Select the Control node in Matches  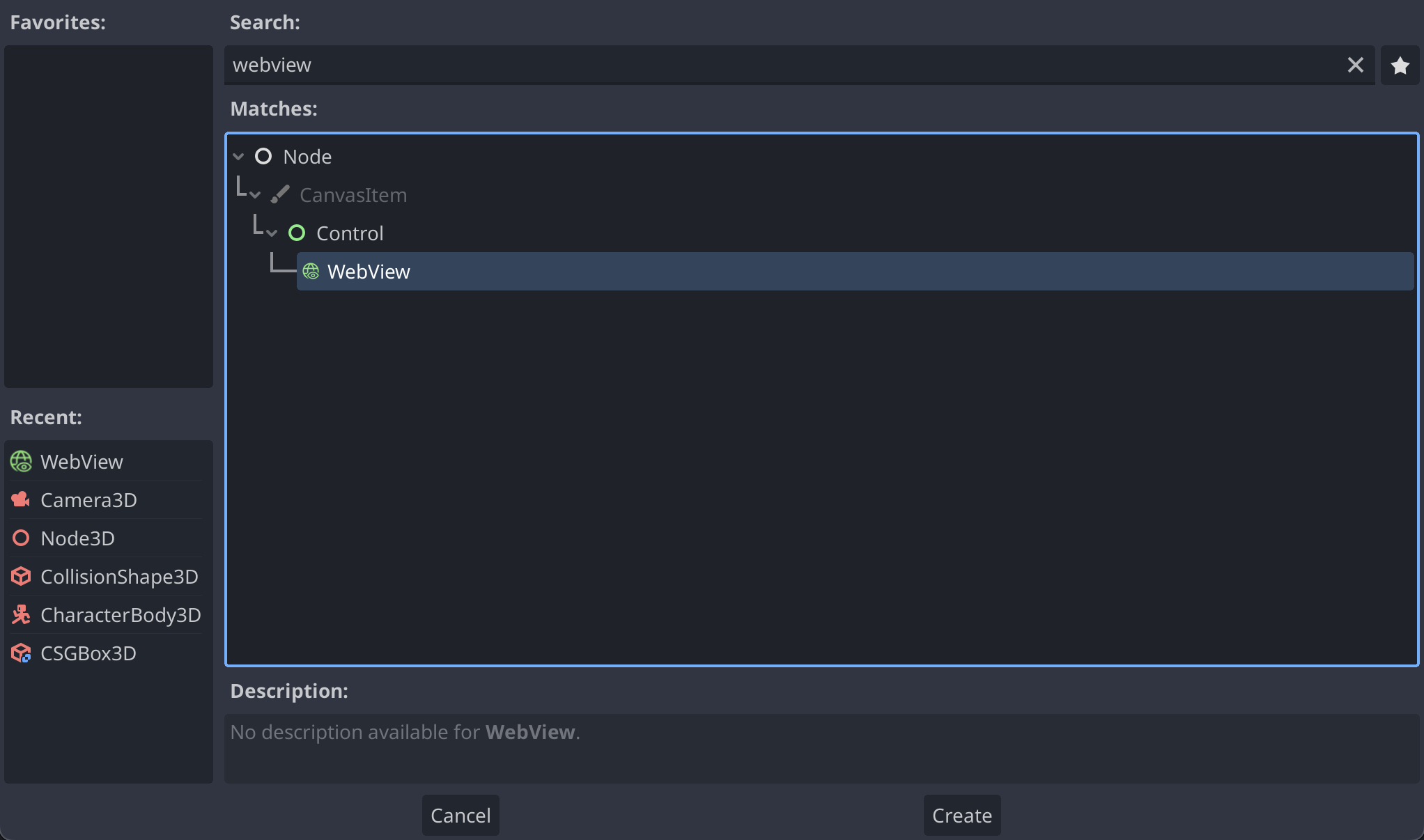(350, 233)
